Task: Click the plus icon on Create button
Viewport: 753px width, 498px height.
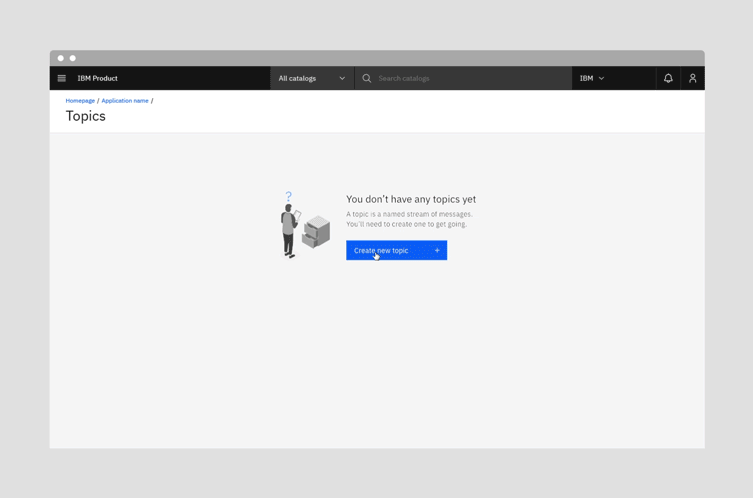Action: pyautogui.click(x=437, y=250)
